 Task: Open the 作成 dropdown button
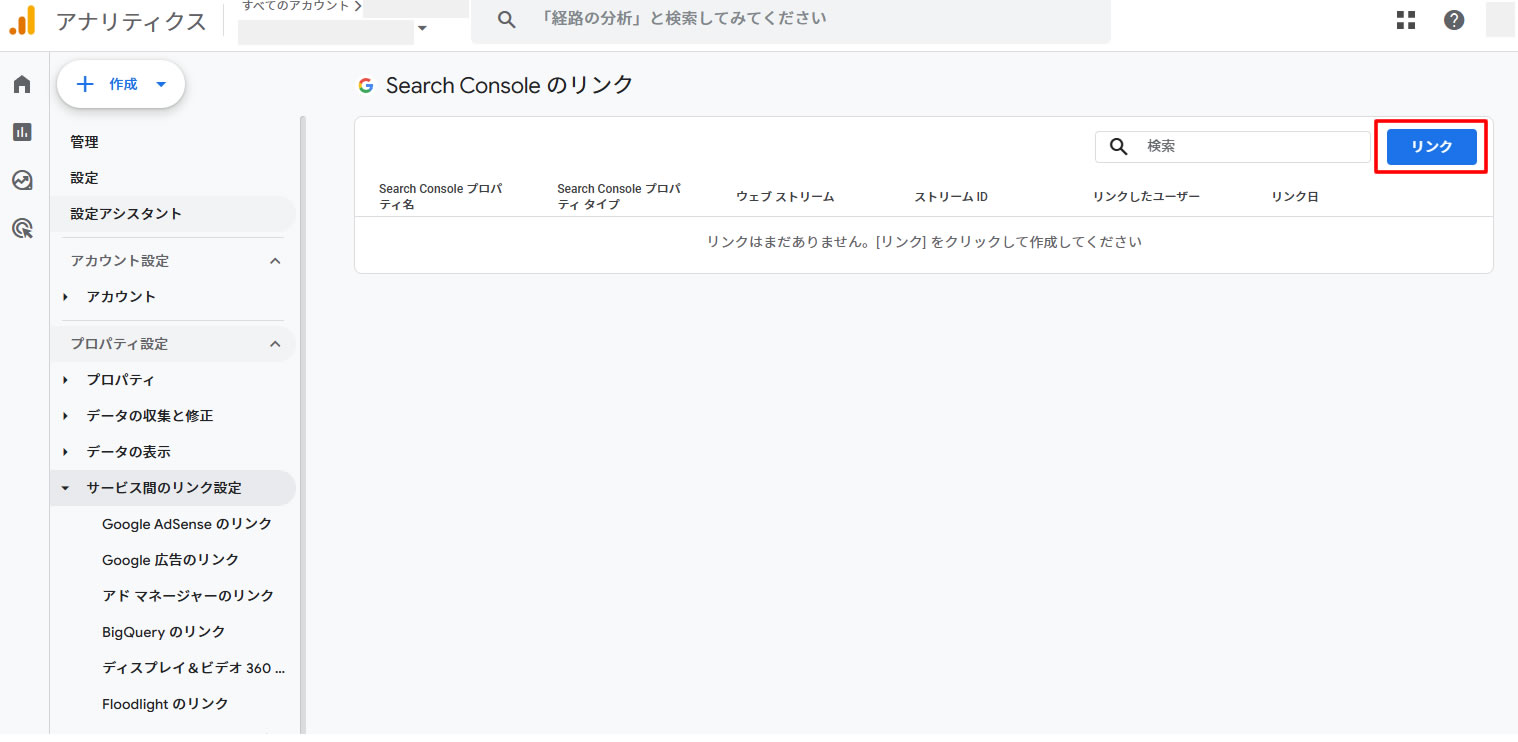[x=121, y=85]
